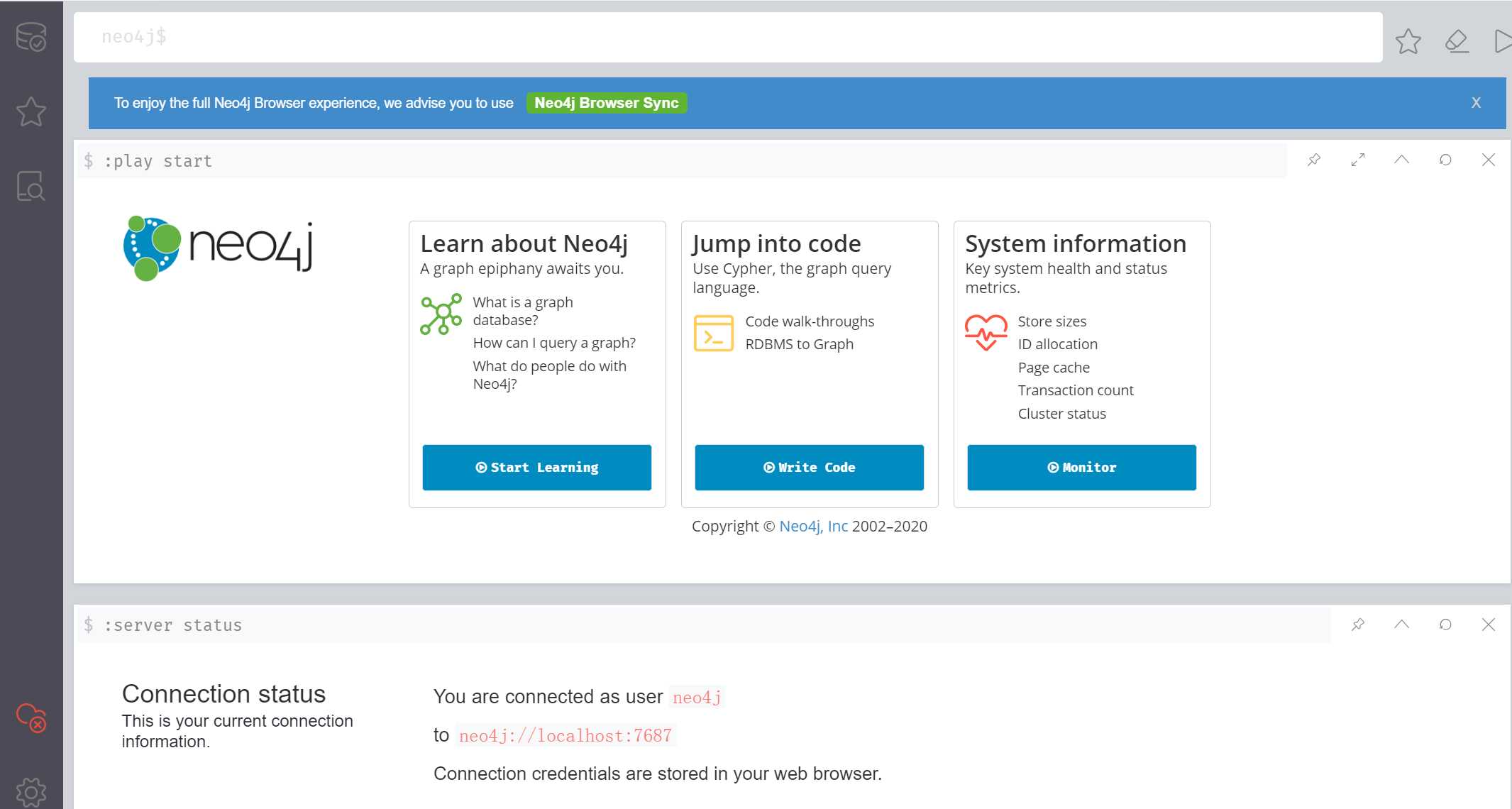Click 'What is a graph database?' text
Viewport: 1512px width, 809px height.
click(523, 311)
